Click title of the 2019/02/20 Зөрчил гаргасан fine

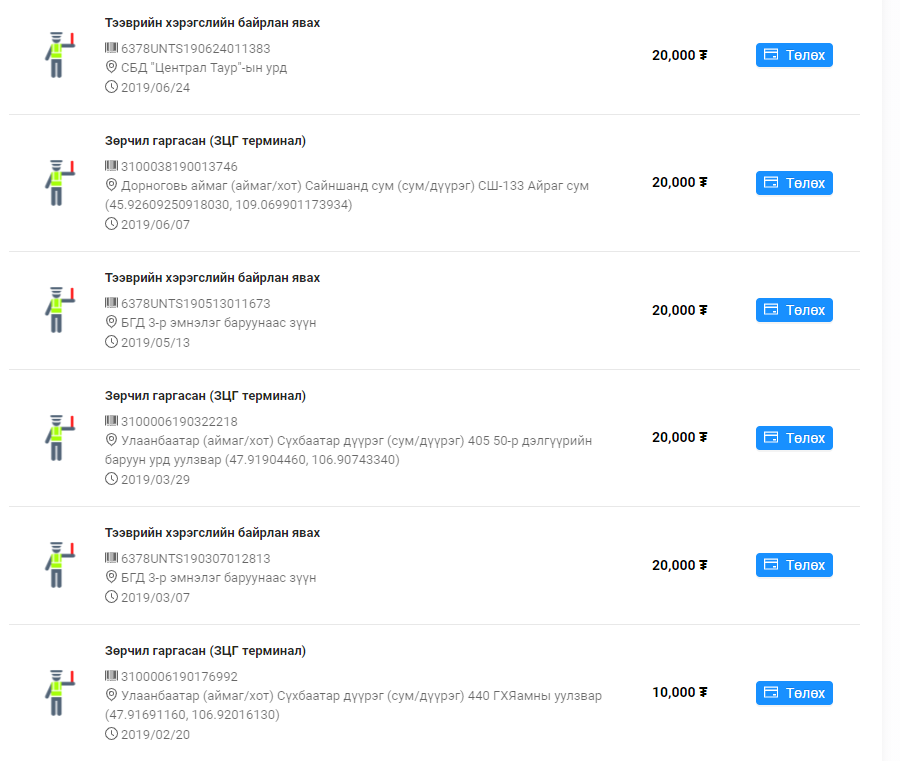click(205, 651)
